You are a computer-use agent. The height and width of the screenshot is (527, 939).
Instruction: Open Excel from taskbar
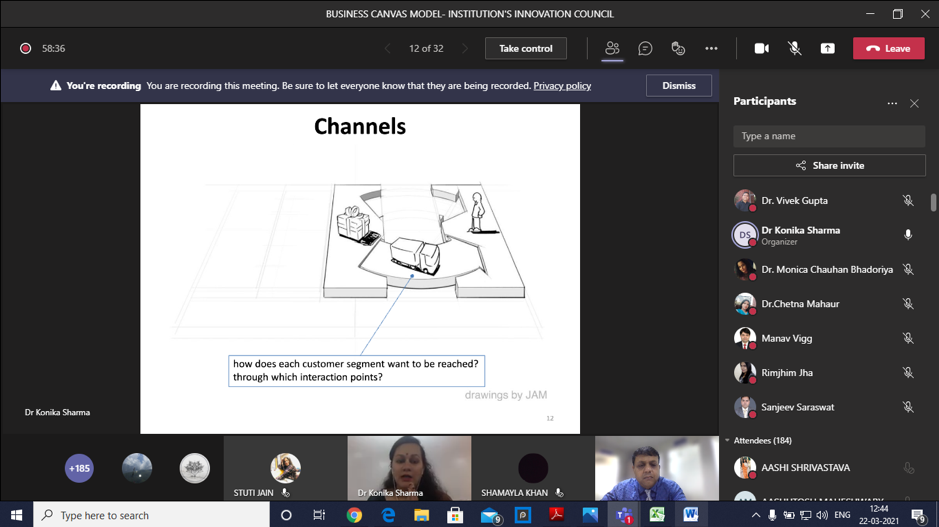[657, 515]
